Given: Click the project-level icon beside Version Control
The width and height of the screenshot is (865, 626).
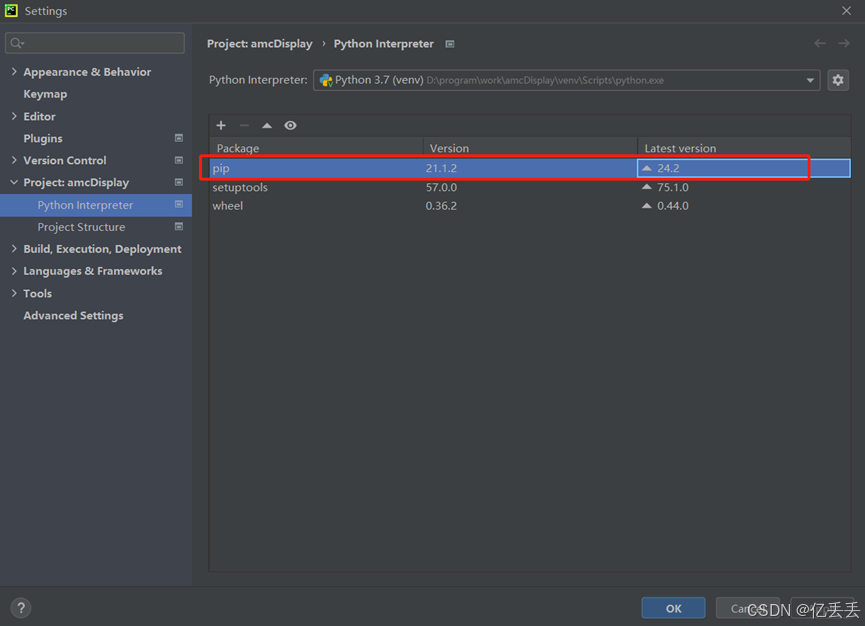Looking at the screenshot, I should click(179, 160).
